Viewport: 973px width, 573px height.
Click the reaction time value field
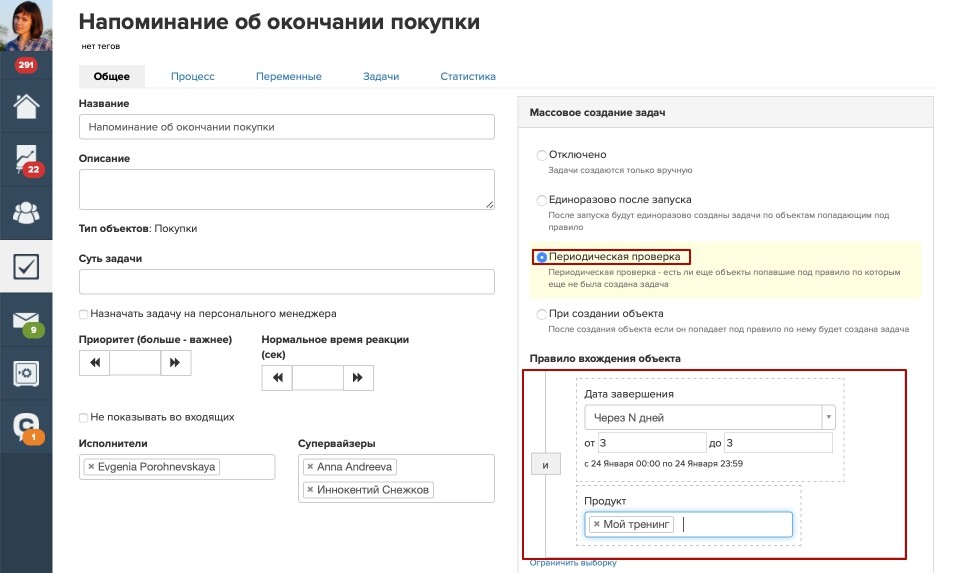[x=318, y=377]
